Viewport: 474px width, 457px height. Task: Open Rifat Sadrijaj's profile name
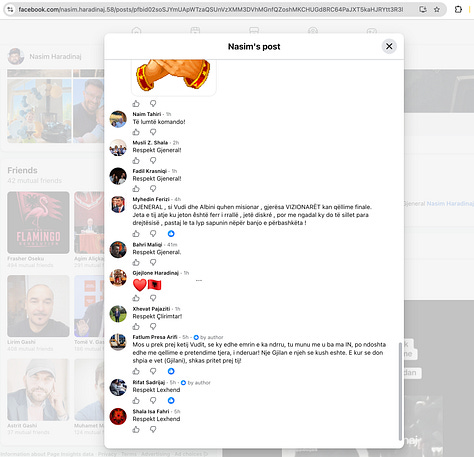click(149, 382)
